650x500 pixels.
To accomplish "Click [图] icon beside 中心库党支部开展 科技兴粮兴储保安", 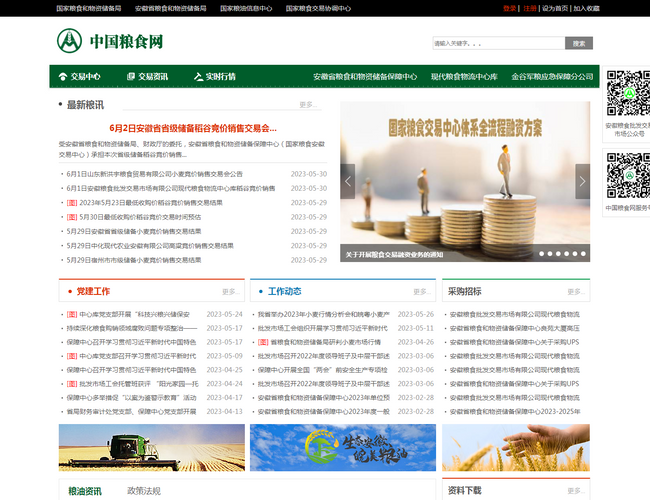I will click(72, 315).
